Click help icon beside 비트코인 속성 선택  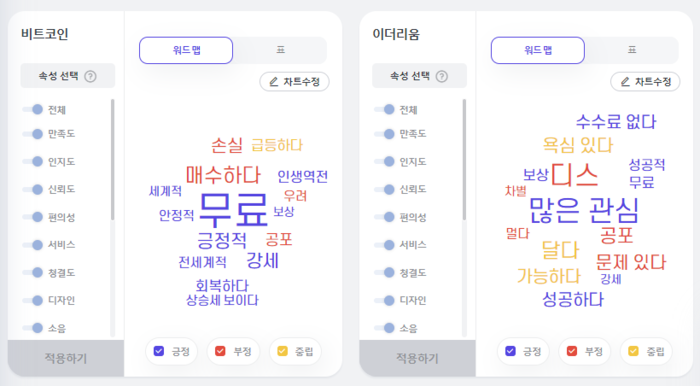click(x=91, y=76)
